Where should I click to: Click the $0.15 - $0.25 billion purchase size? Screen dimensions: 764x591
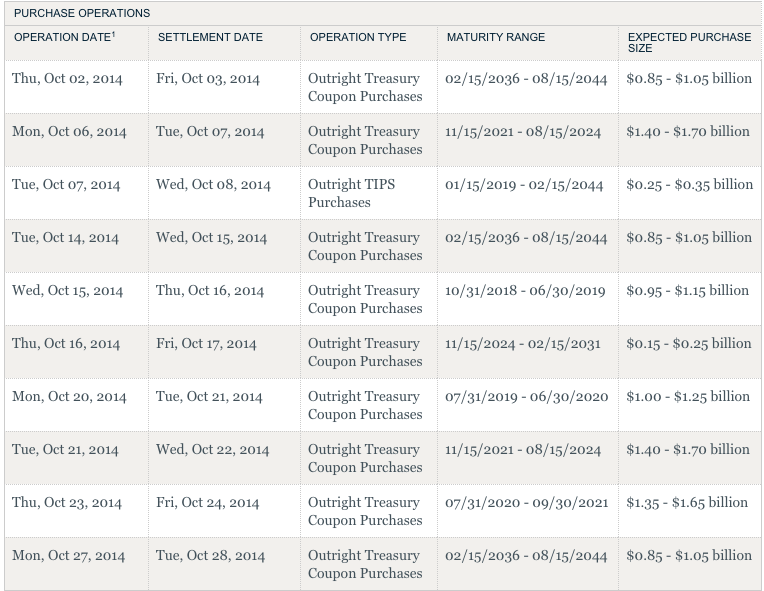point(689,343)
